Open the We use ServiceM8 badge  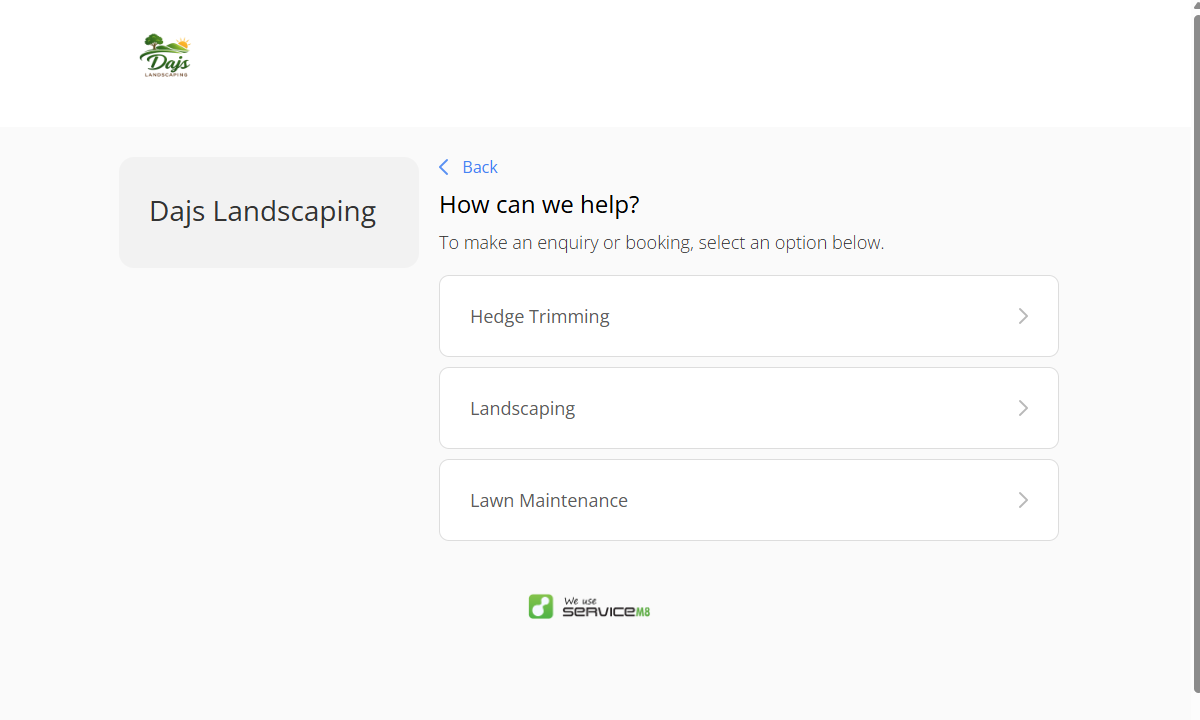click(590, 606)
